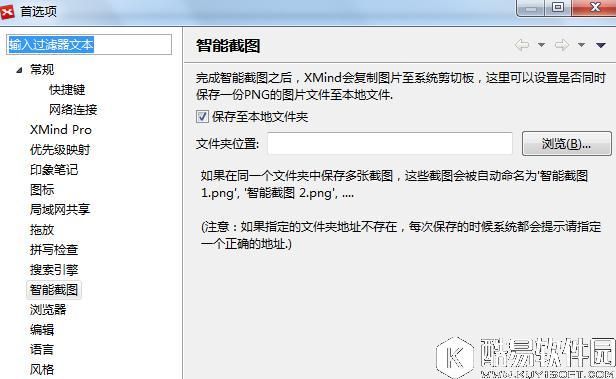The width and height of the screenshot is (616, 379).
Task: Open 优先级映射 preferences page
Action: click(60, 150)
